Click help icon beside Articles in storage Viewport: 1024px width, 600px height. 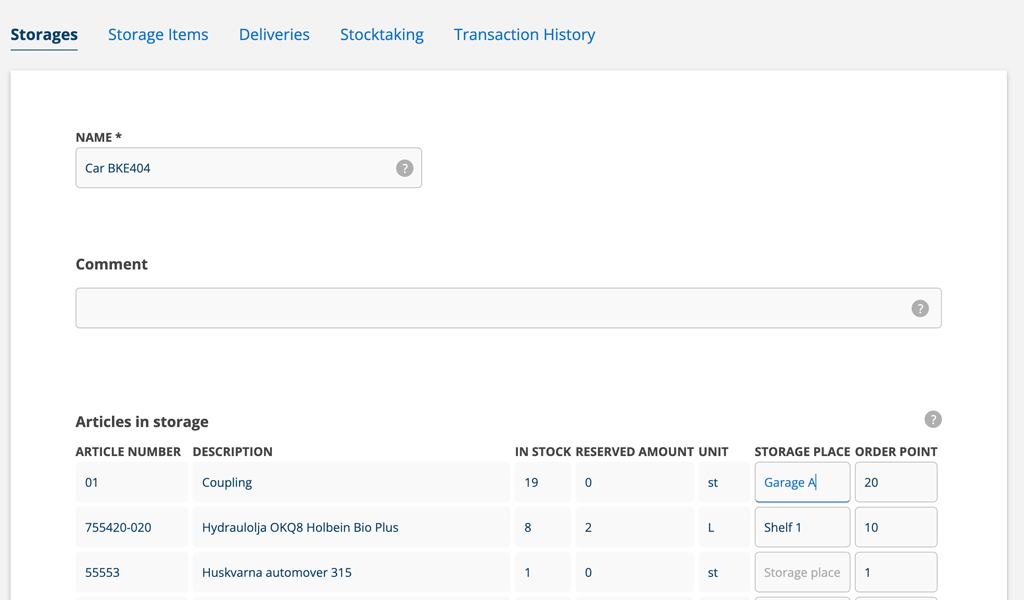tap(932, 420)
